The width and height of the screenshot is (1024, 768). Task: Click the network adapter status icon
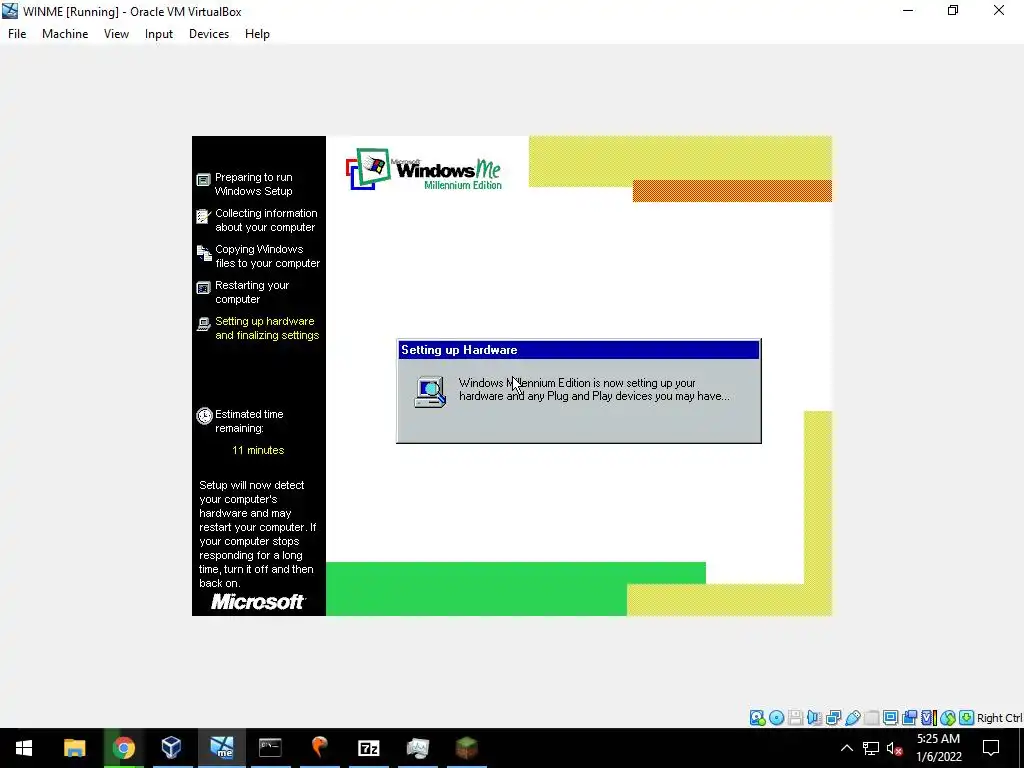click(833, 718)
